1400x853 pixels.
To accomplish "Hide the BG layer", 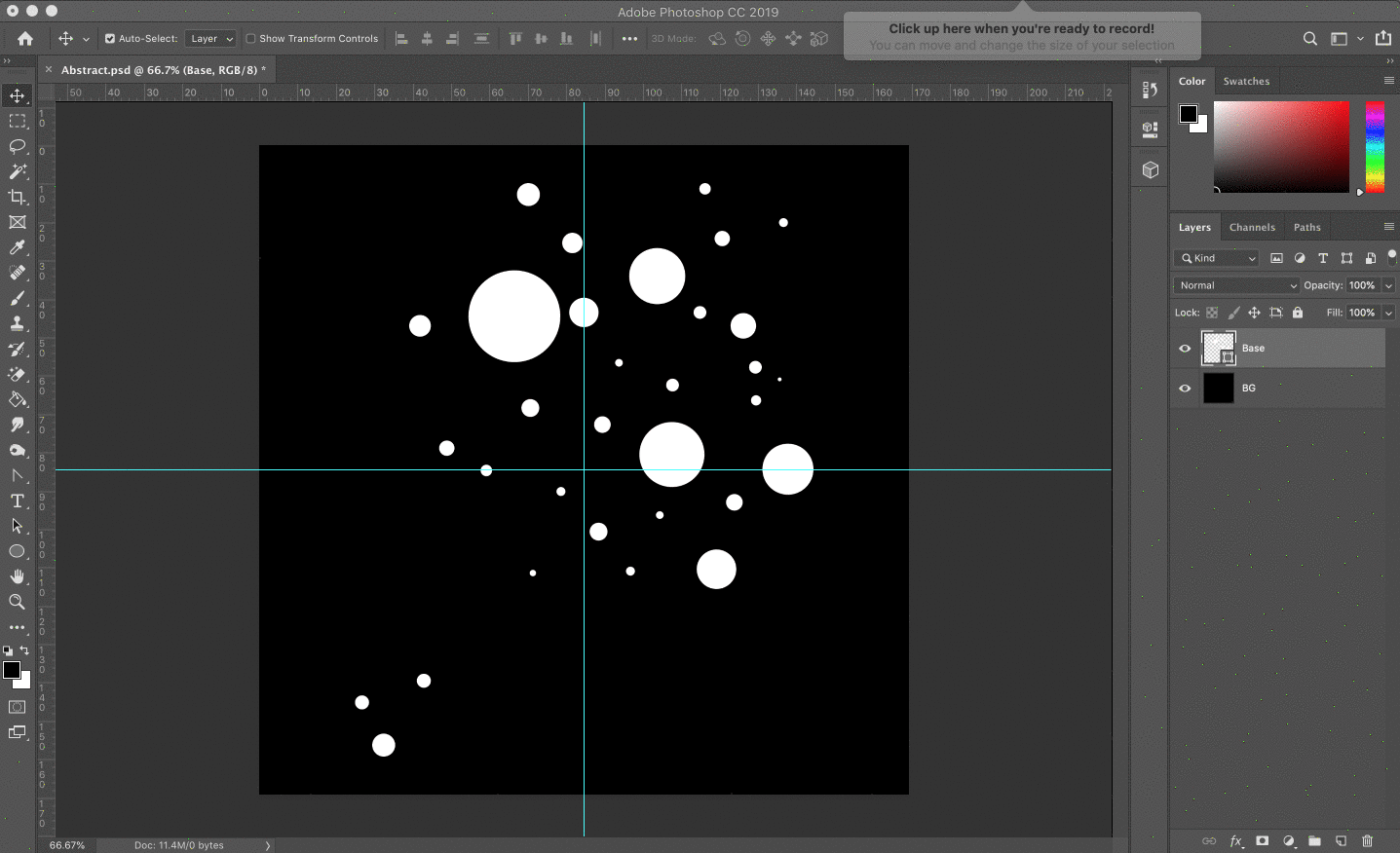I will [x=1185, y=388].
